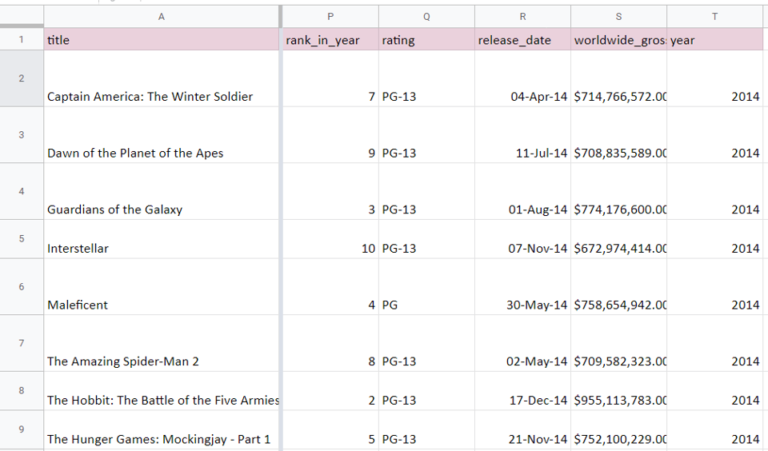The width and height of the screenshot is (768, 451).
Task: Click Maleficent's PG rating cell
Action: click(427, 304)
